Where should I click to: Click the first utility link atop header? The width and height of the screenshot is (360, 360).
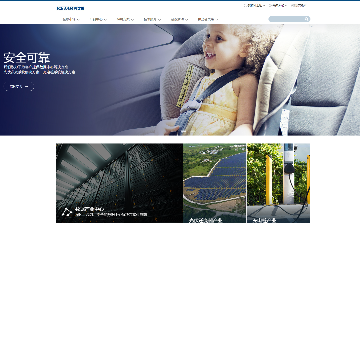254,5
